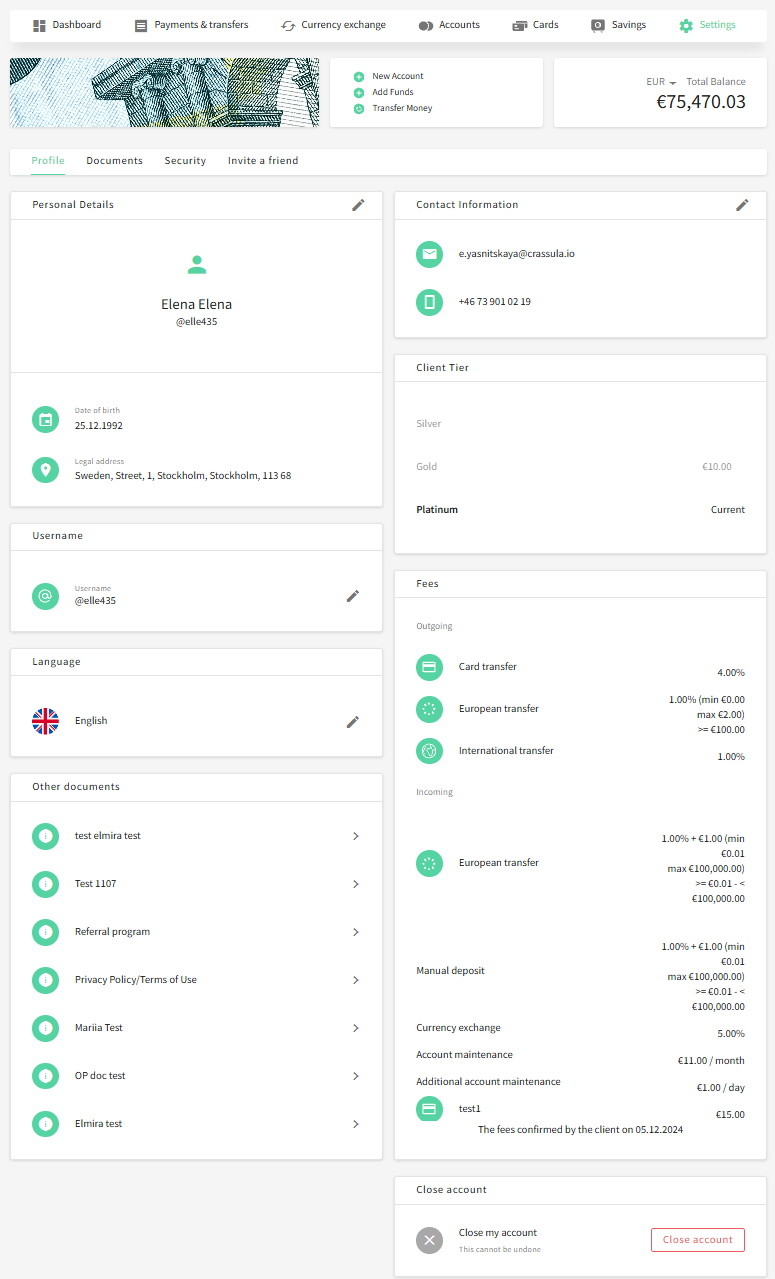Click the banknote banner image
The height and width of the screenshot is (1279, 775).
coord(164,92)
